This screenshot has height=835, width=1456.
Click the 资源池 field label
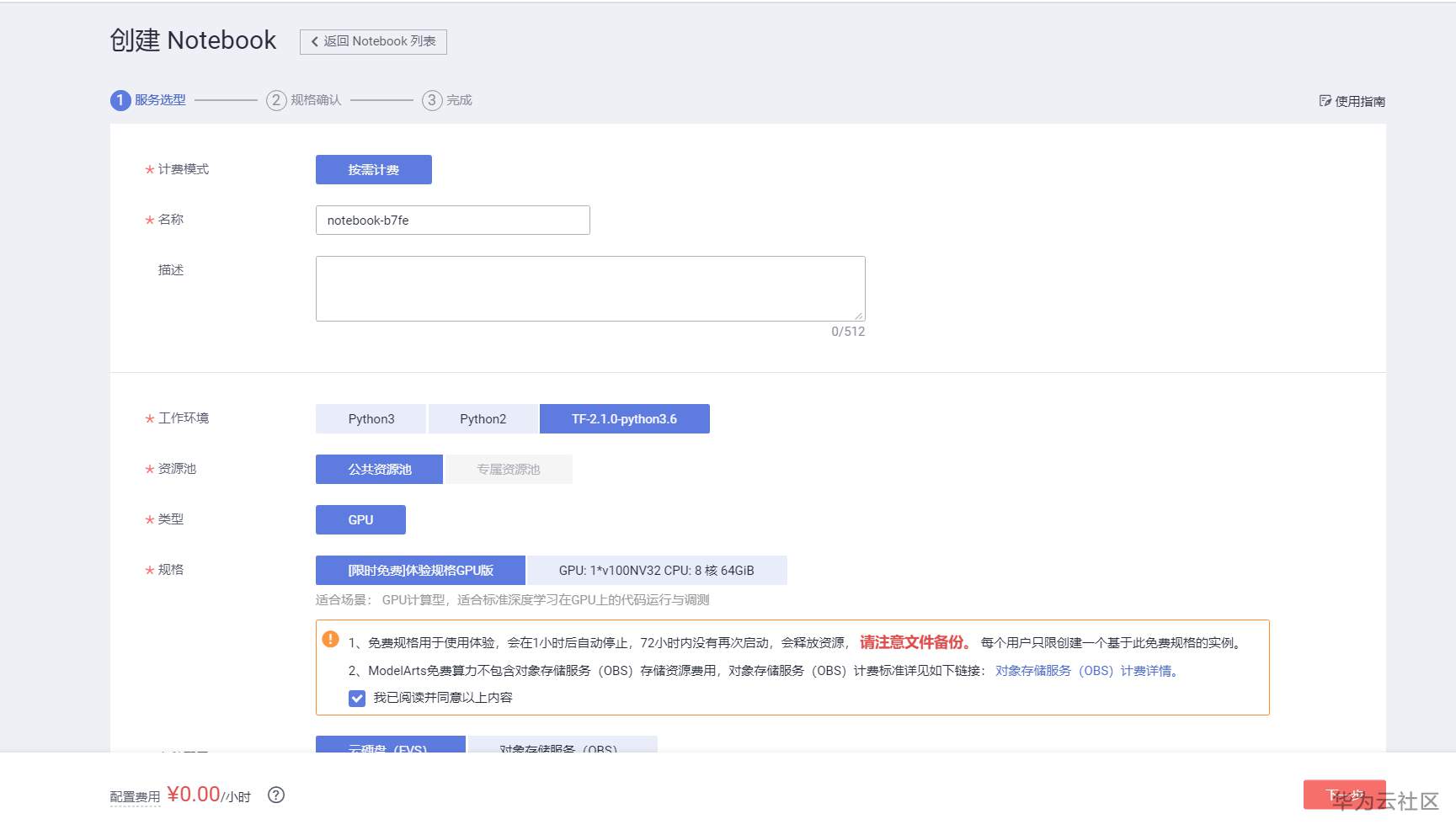coord(177,469)
